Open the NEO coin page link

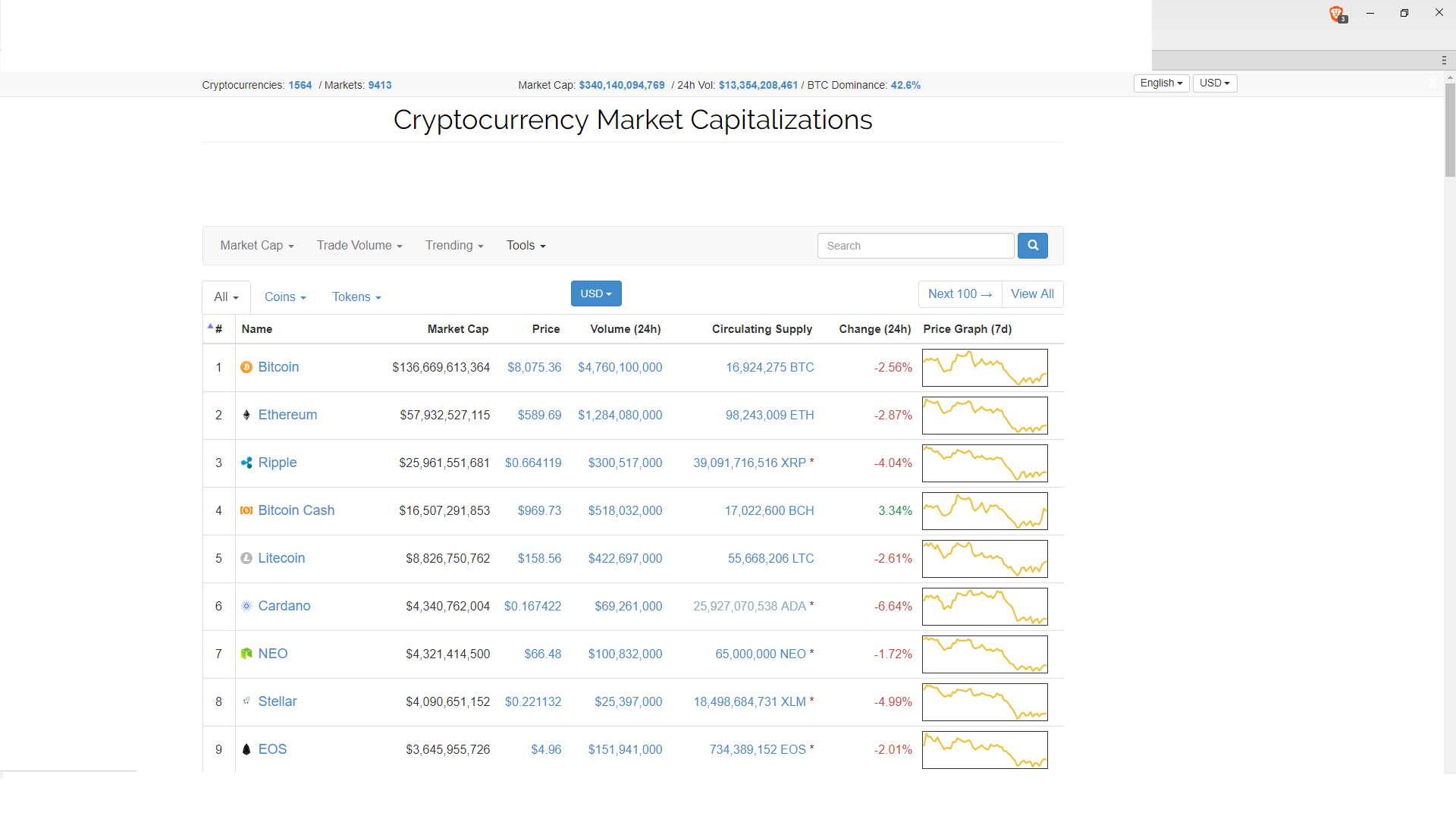[273, 654]
